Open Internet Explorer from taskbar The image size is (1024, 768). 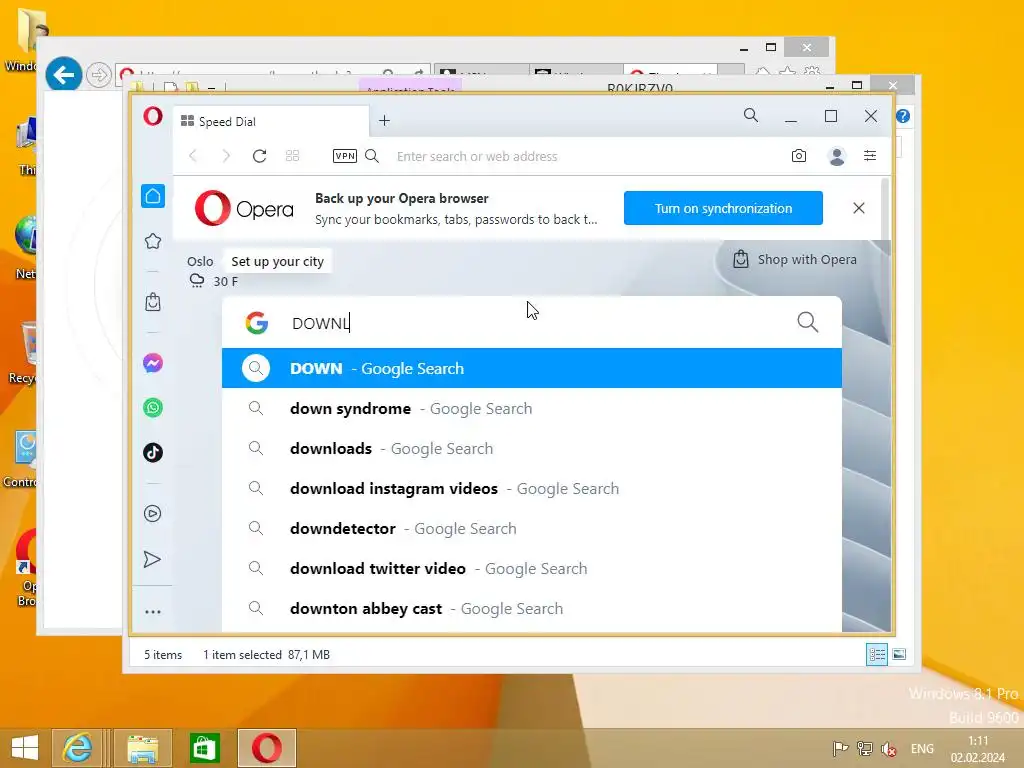77,748
